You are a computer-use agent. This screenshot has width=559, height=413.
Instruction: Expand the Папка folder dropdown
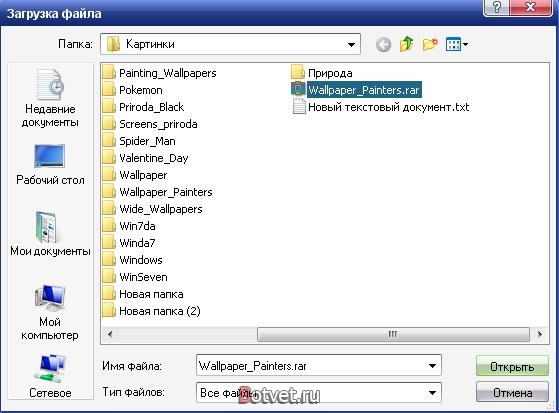(x=351, y=45)
